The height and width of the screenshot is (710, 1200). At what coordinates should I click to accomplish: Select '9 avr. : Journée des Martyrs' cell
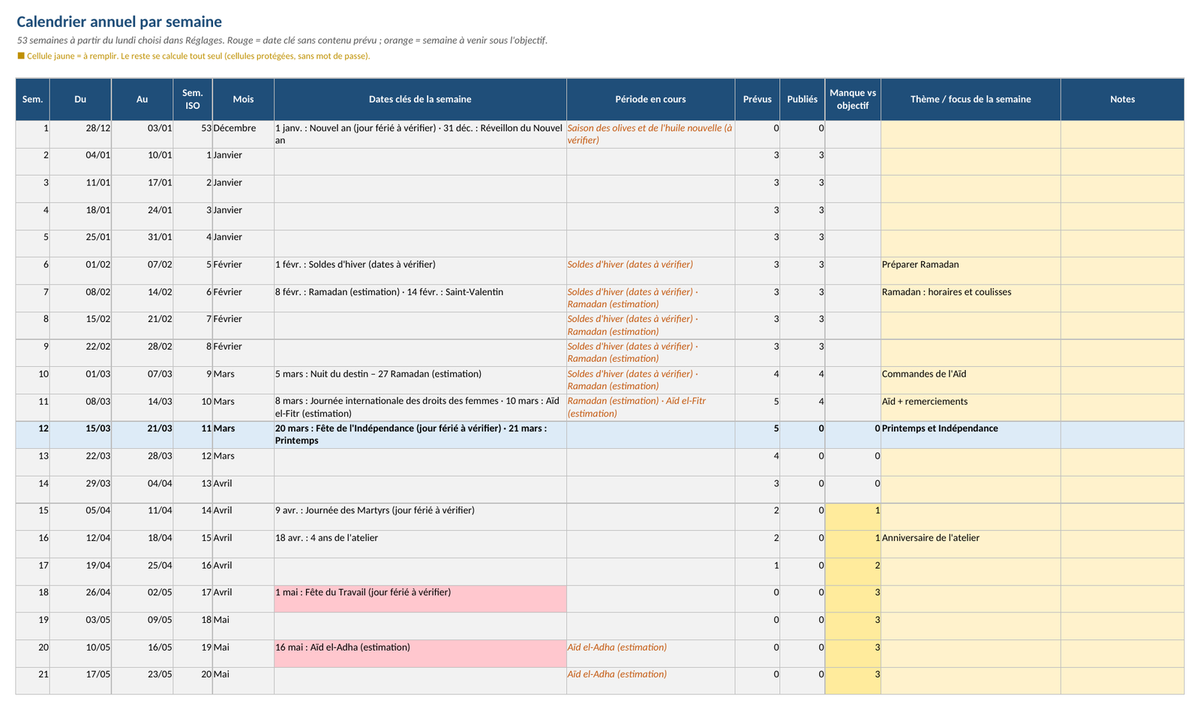[x=420, y=516]
